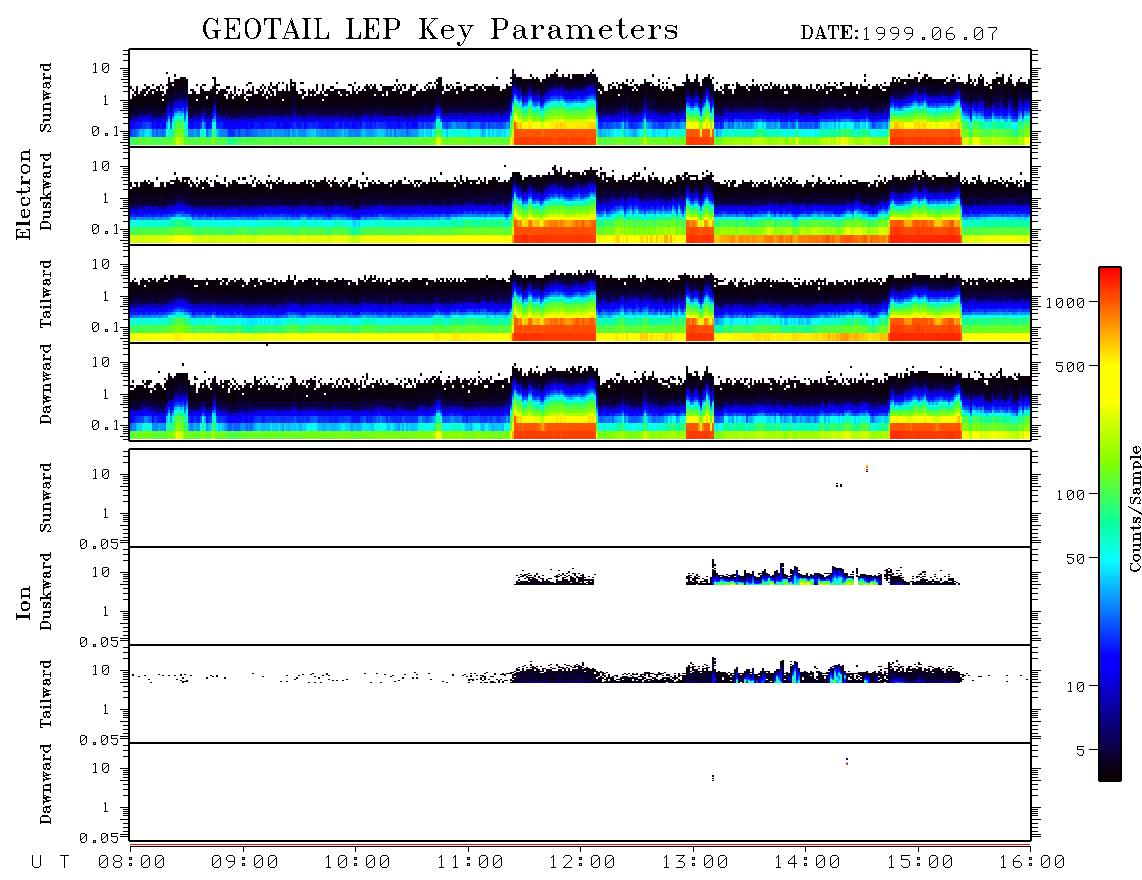This screenshot has width=1142, height=880.
Task: Click the "500" color scale value
Action: 1070,366
